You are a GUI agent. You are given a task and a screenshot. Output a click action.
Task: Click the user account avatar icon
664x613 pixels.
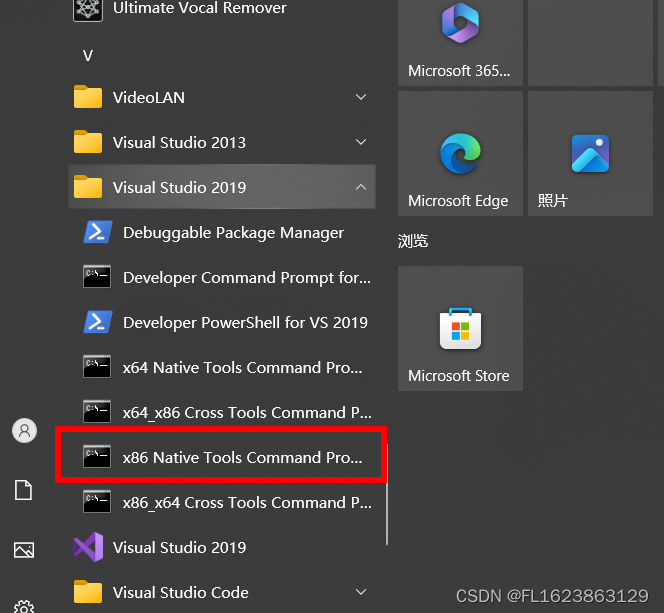pos(25,431)
